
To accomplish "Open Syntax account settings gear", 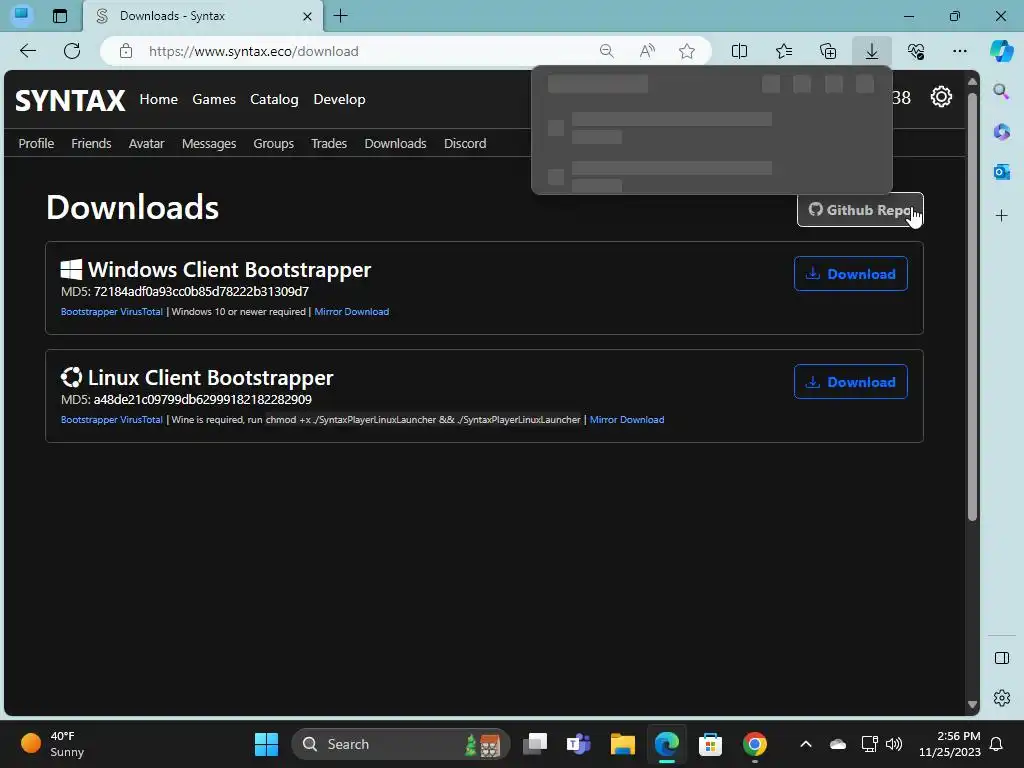I will tap(941, 97).
